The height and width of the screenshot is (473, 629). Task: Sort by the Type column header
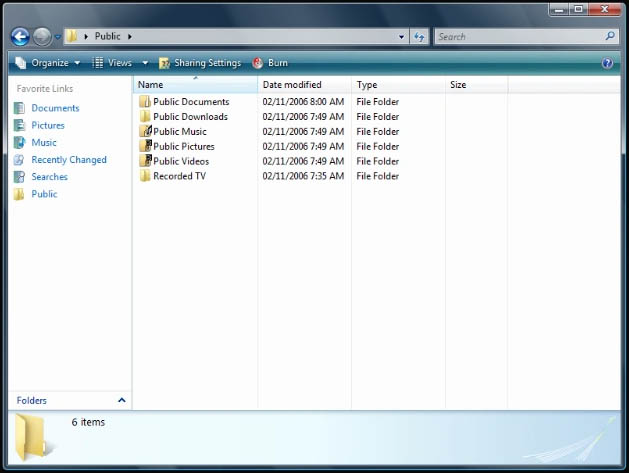click(x=398, y=85)
